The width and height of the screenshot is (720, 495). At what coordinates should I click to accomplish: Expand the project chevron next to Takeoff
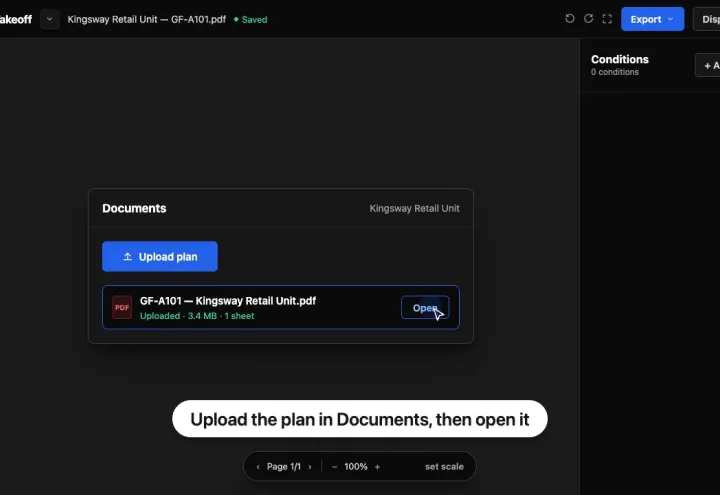pos(50,19)
